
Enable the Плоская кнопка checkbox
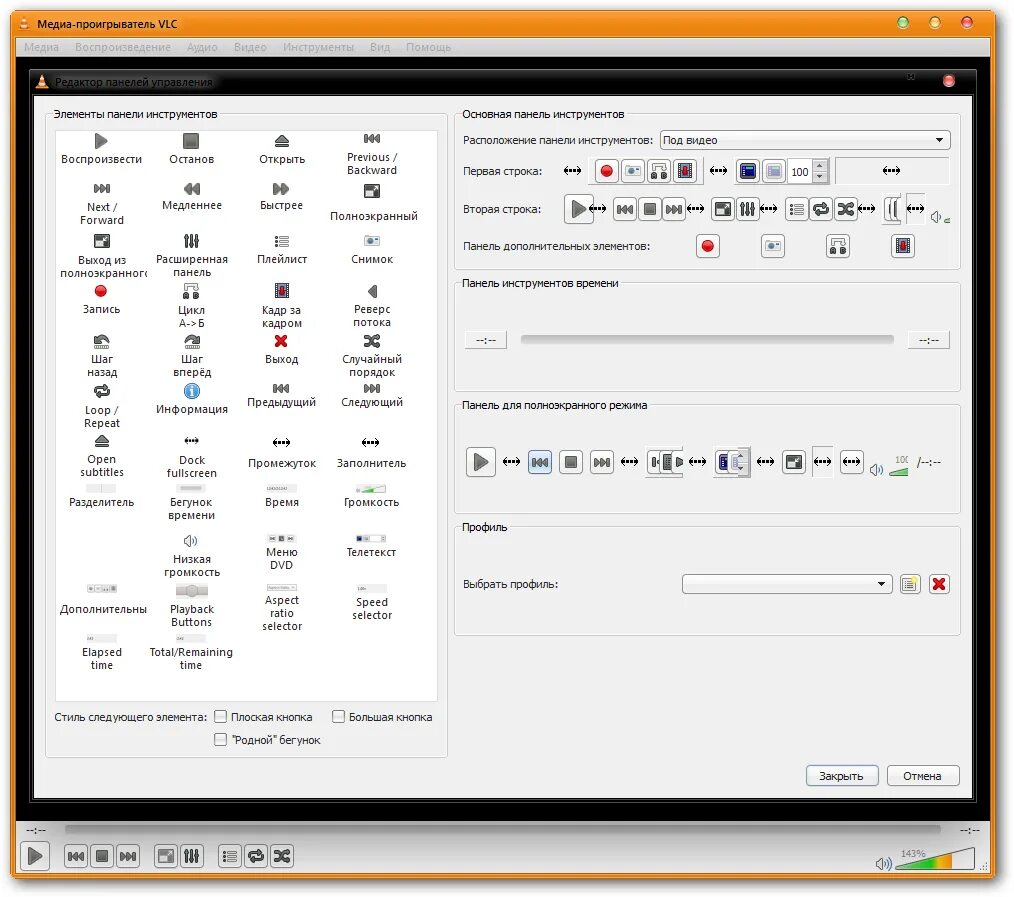[221, 717]
